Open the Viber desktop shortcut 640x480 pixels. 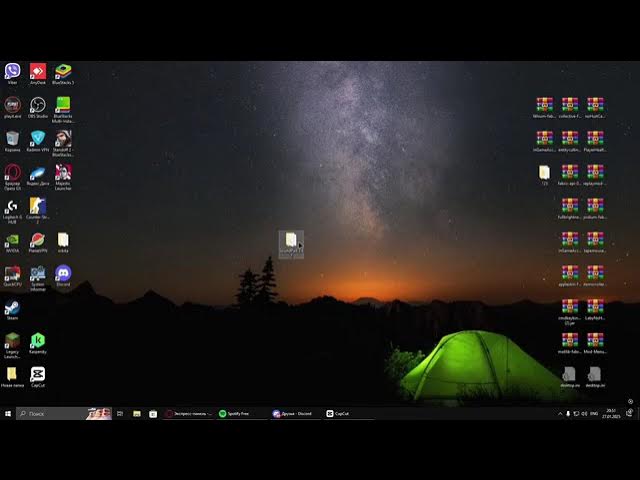[x=12, y=74]
